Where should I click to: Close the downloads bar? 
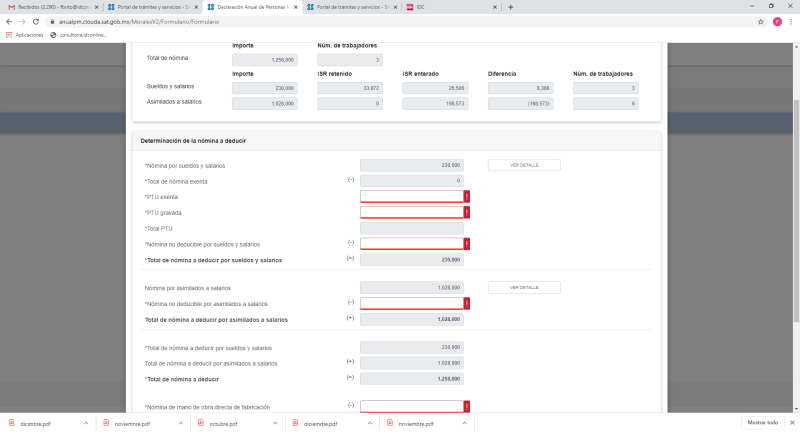792,423
